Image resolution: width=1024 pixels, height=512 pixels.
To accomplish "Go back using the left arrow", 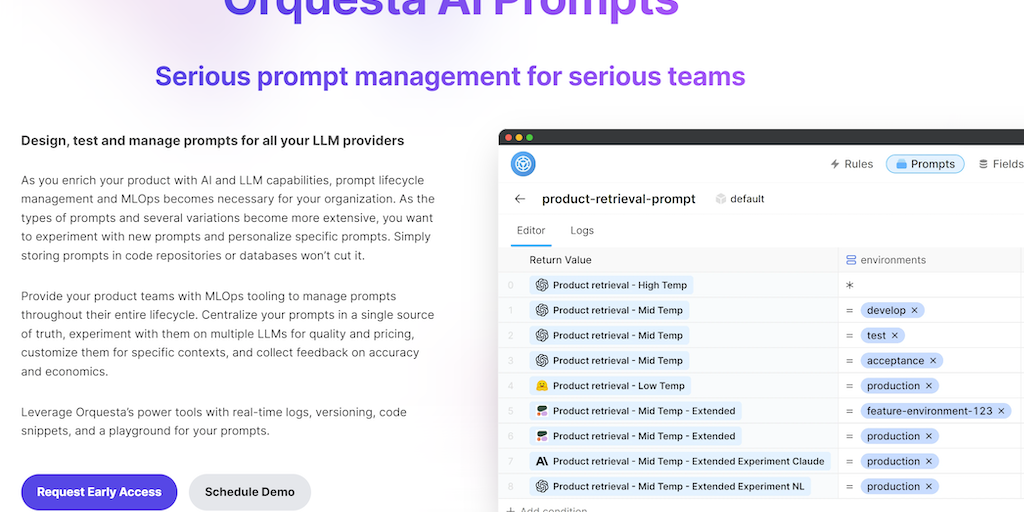I will 520,199.
